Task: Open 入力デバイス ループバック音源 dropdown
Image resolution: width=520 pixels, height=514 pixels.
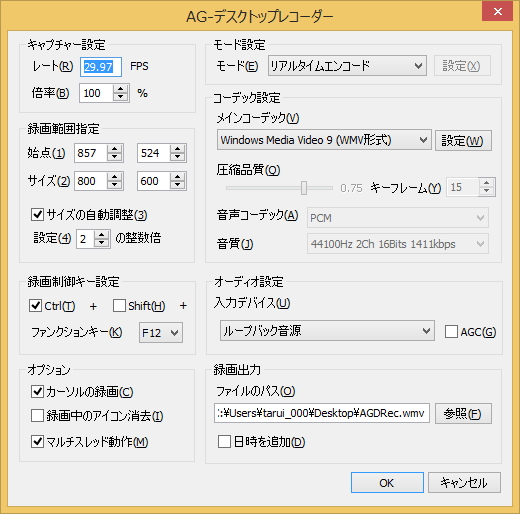Action: pos(327,331)
